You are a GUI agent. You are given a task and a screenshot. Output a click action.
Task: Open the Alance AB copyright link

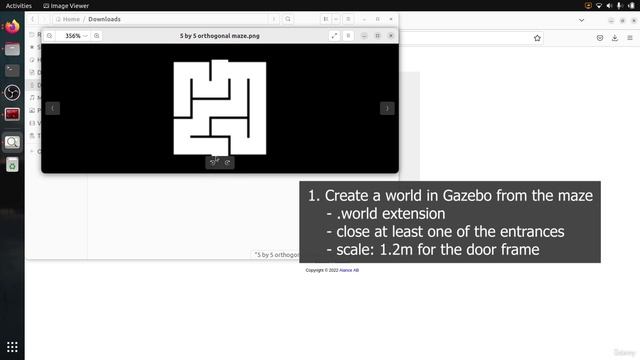click(x=349, y=270)
